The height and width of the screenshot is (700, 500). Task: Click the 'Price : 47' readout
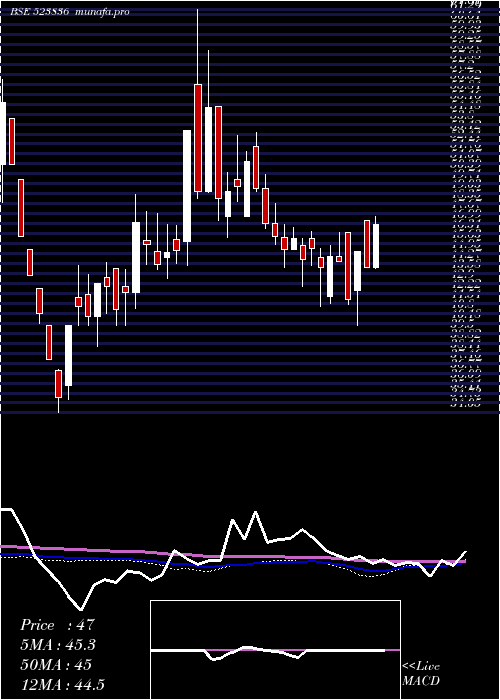click(58, 625)
